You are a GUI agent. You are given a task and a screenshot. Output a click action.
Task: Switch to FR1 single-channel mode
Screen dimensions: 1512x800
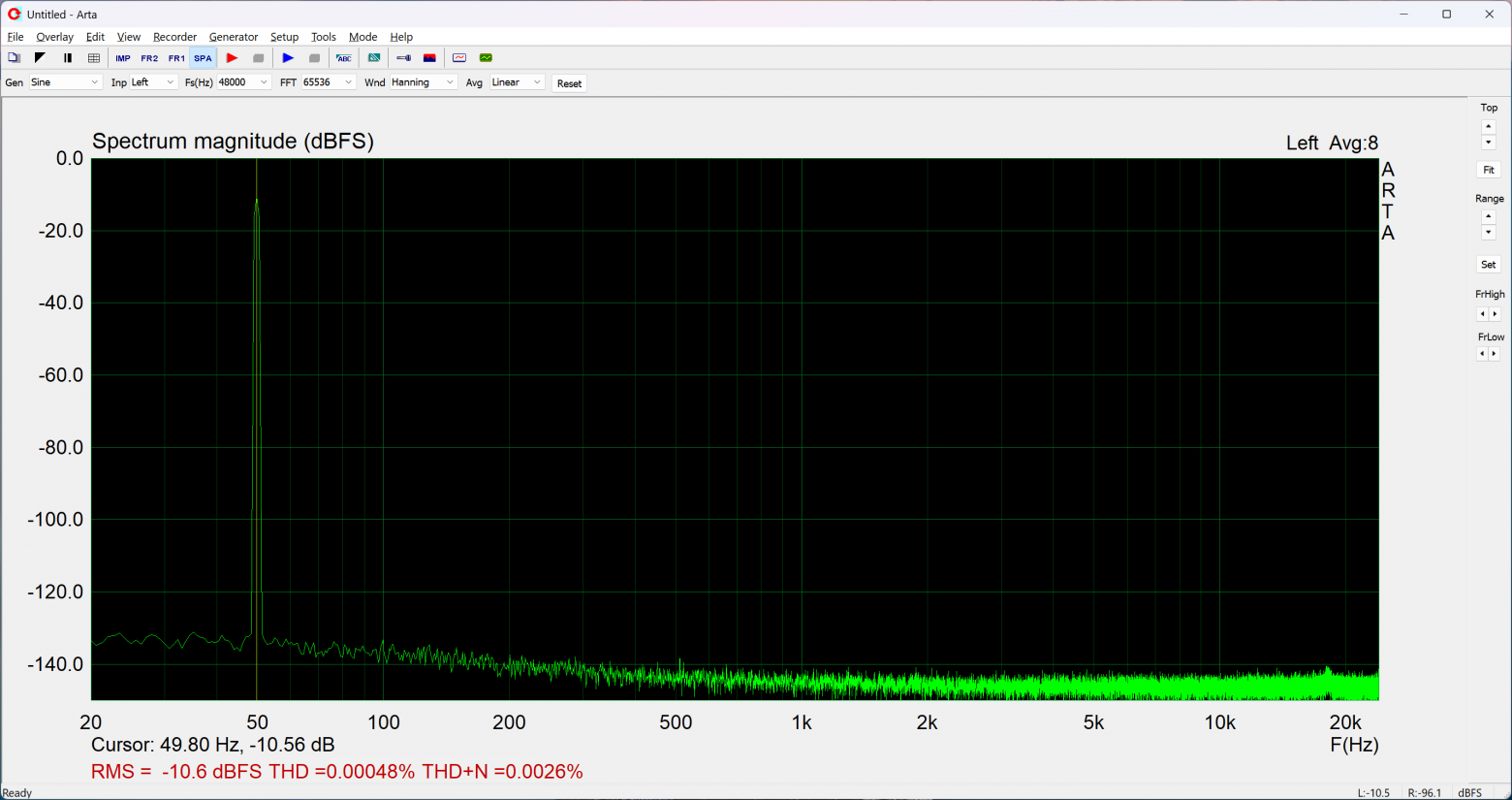pos(176,58)
